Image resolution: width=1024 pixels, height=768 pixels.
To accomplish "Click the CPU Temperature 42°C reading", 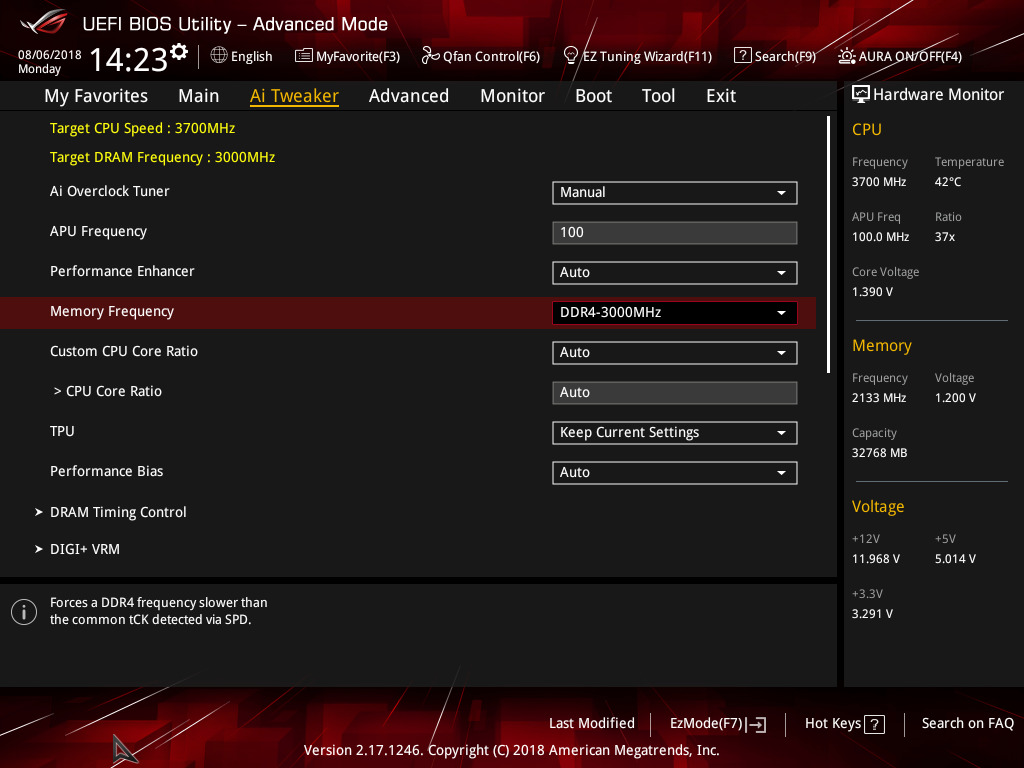I will pos(948,182).
